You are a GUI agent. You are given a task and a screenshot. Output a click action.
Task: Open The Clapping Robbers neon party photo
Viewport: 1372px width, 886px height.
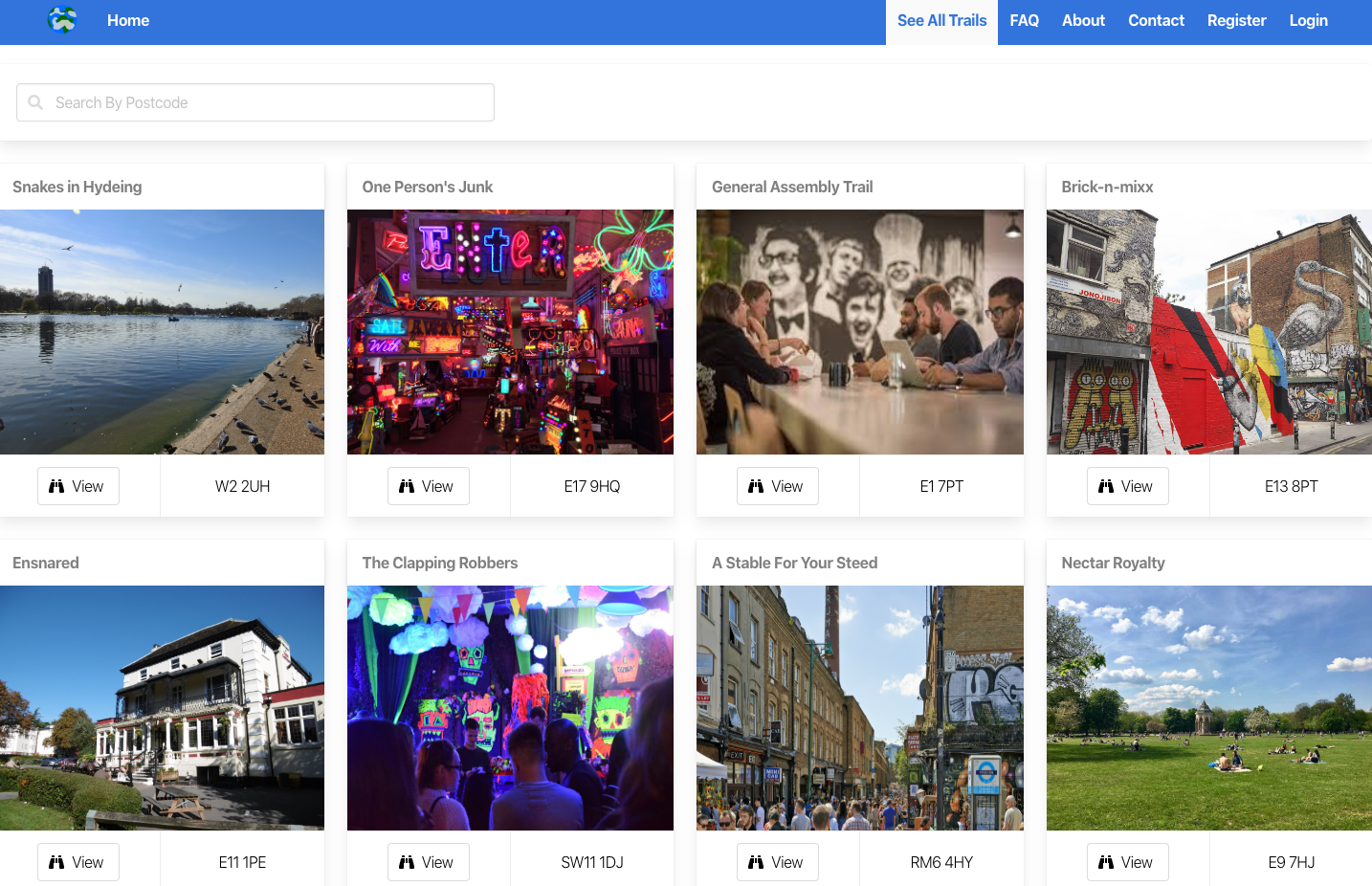[x=510, y=708]
